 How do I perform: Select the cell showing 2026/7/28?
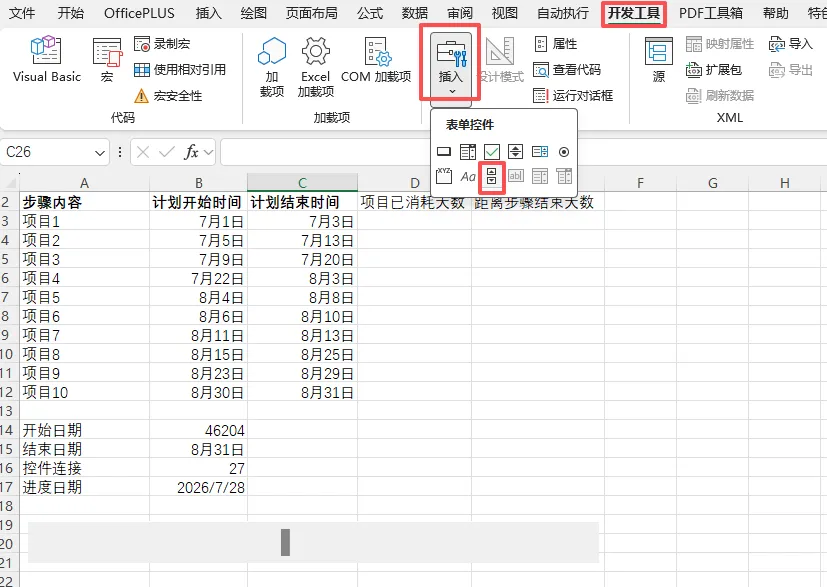[x=198, y=487]
